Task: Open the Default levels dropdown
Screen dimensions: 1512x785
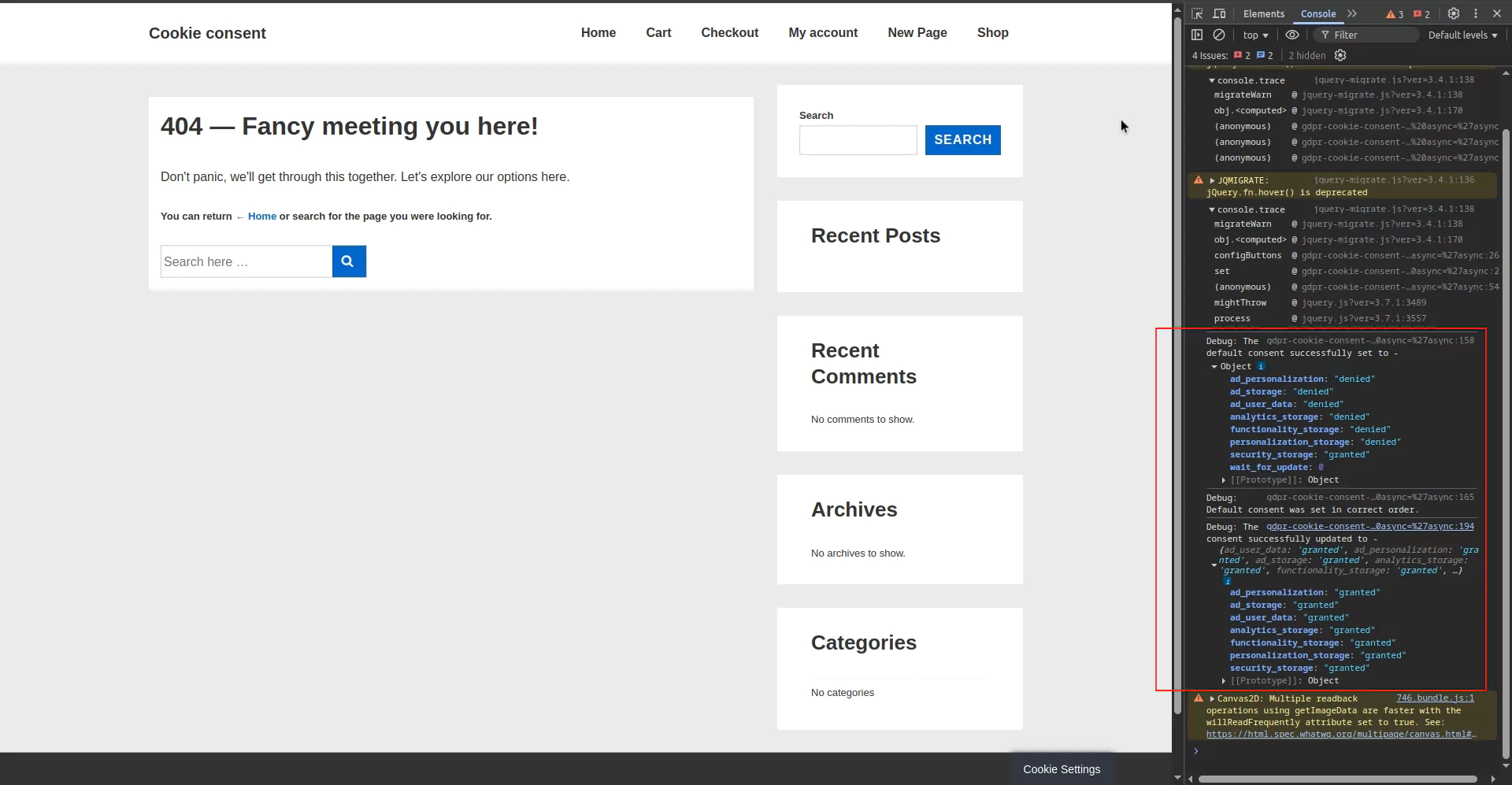Action: [x=1462, y=35]
